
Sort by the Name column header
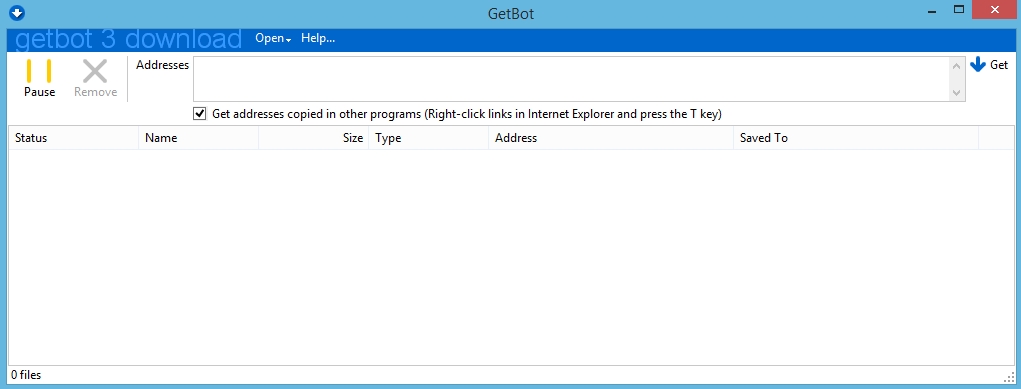(199, 138)
